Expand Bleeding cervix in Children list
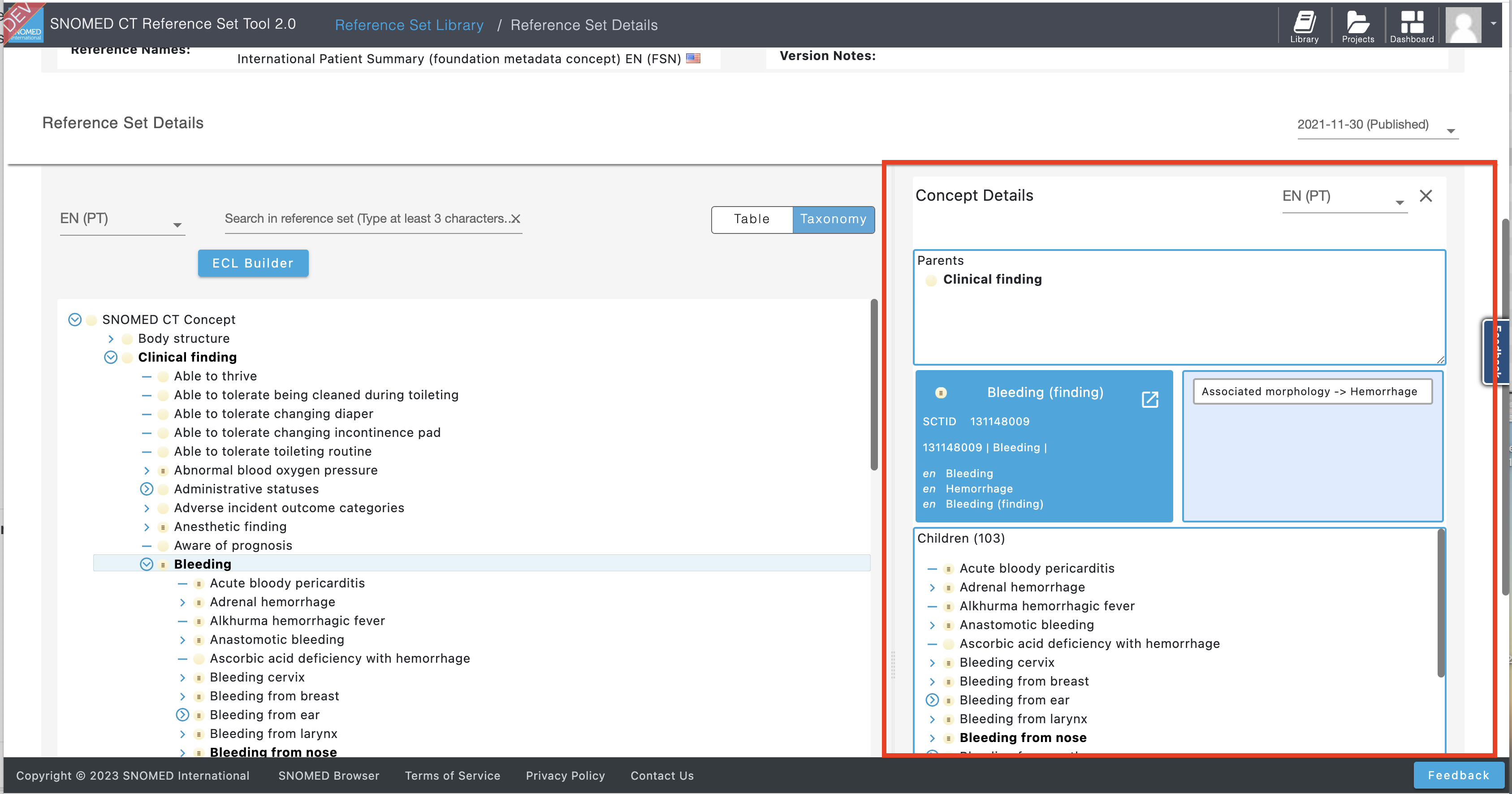Screen dimensions: 1512x794 932,663
